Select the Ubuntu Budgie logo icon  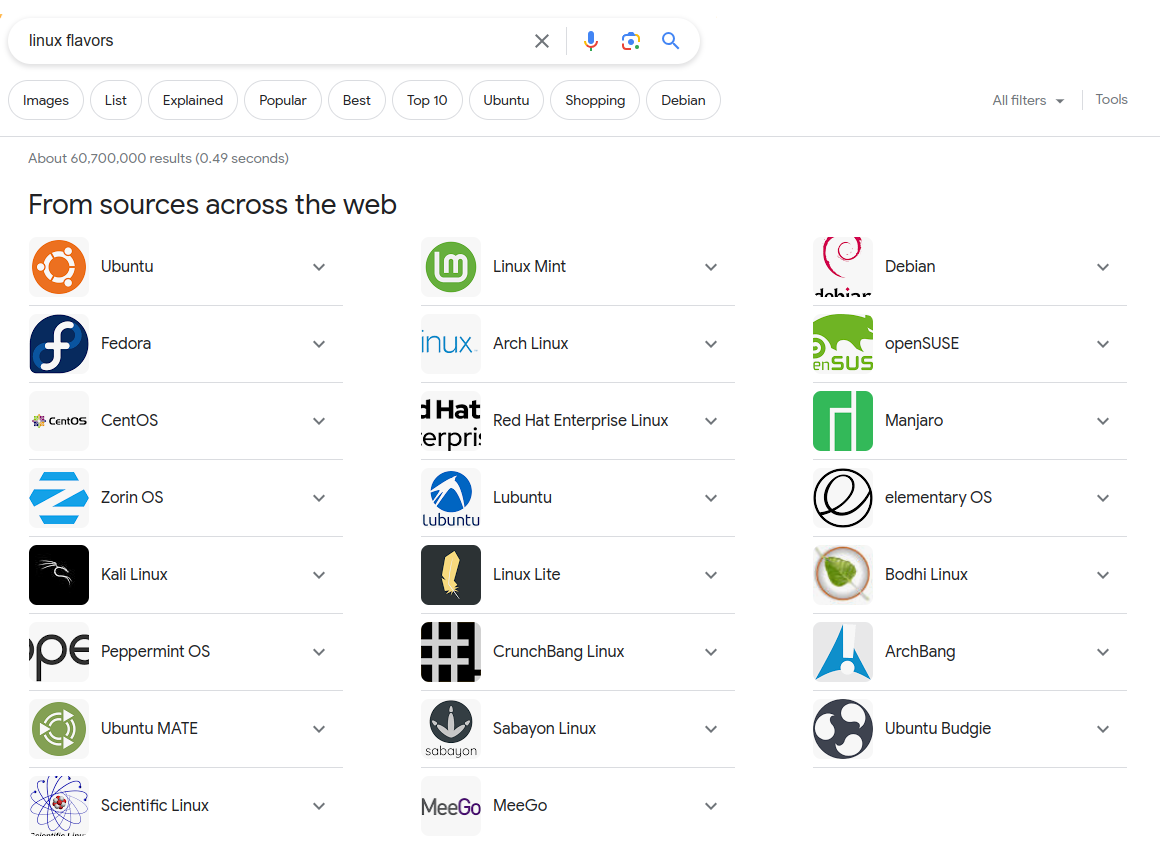[x=843, y=729]
